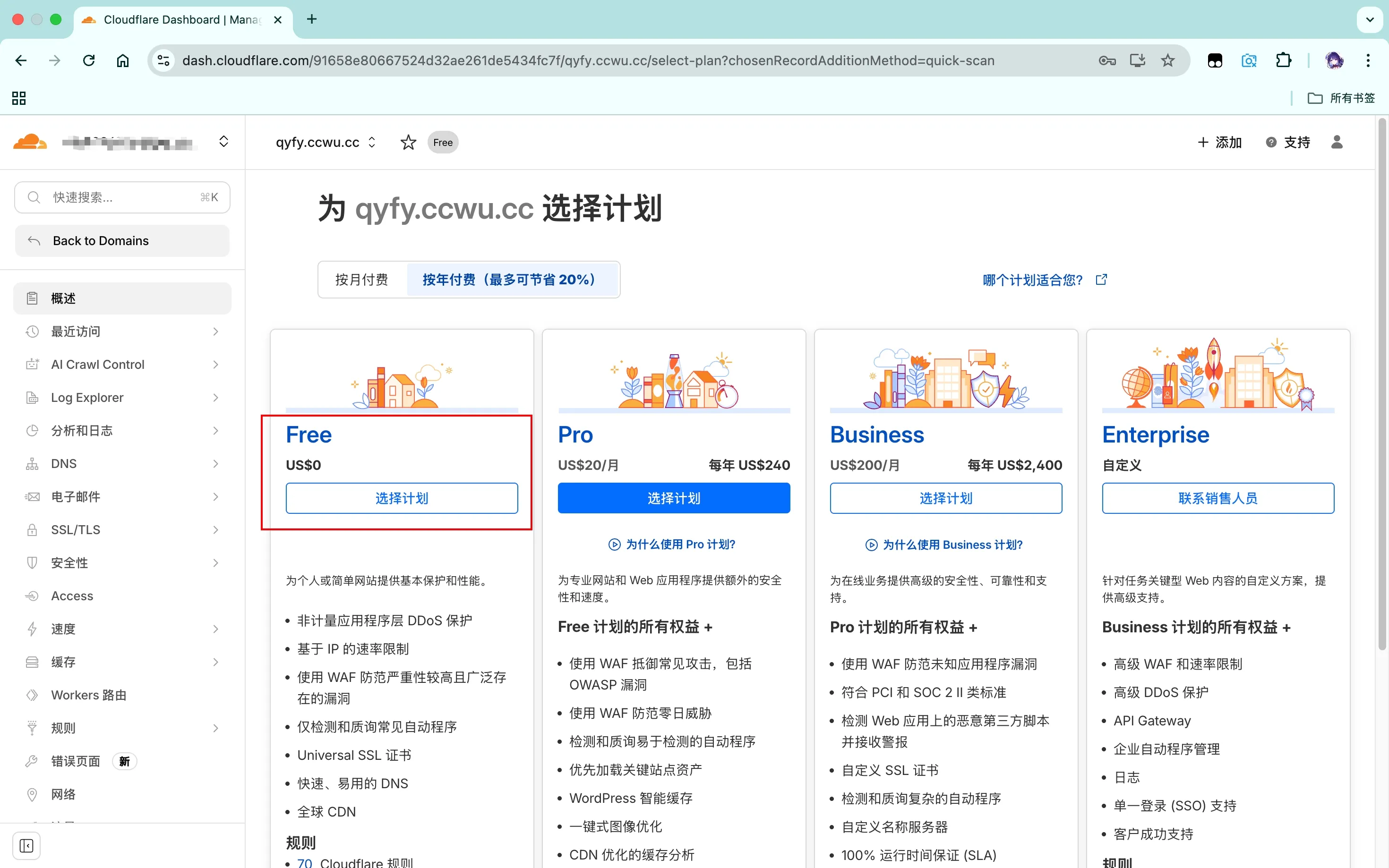1389x868 pixels.
Task: Open the Access sidebar item
Action: coord(72,596)
